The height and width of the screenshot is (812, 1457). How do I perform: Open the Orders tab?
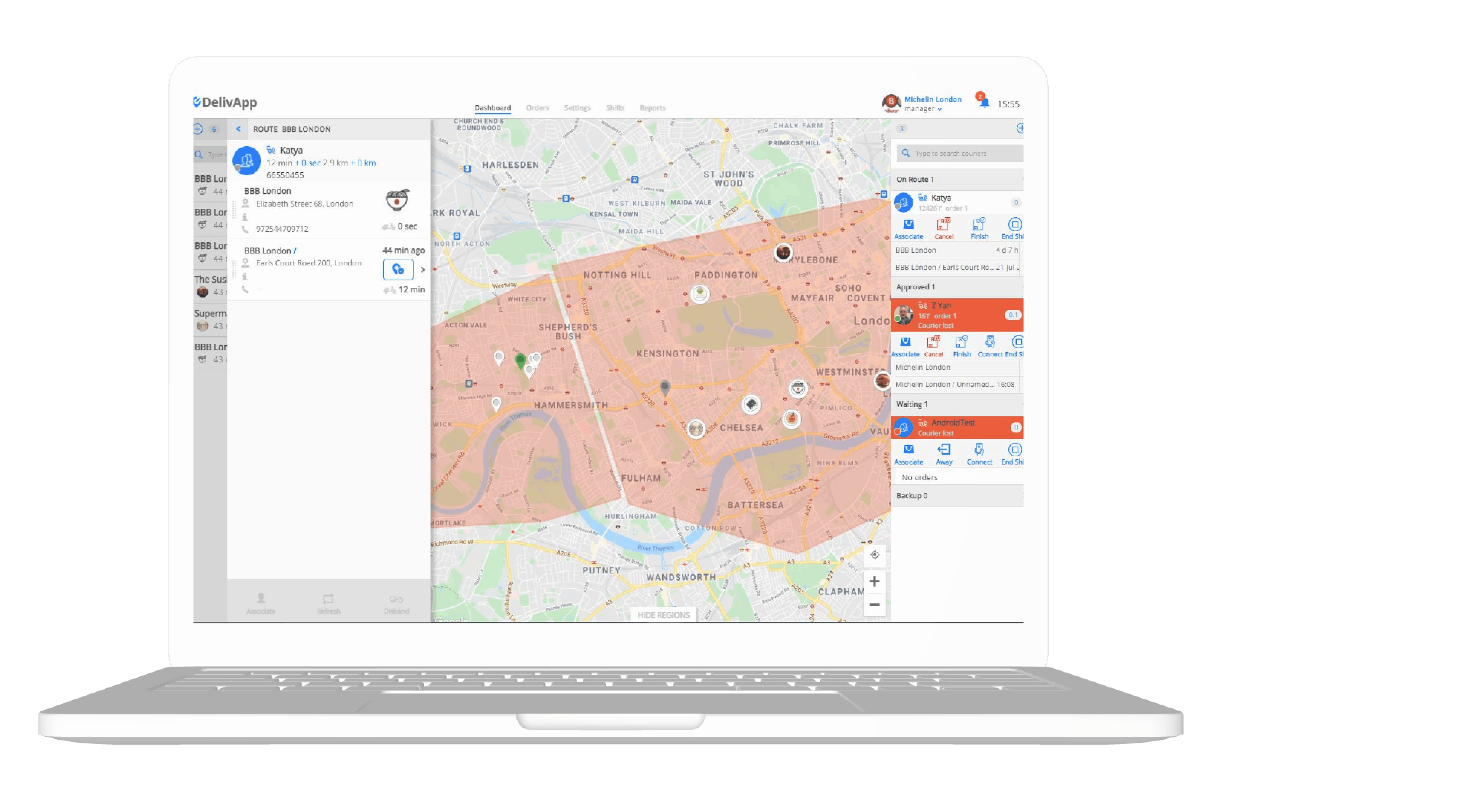(x=537, y=108)
